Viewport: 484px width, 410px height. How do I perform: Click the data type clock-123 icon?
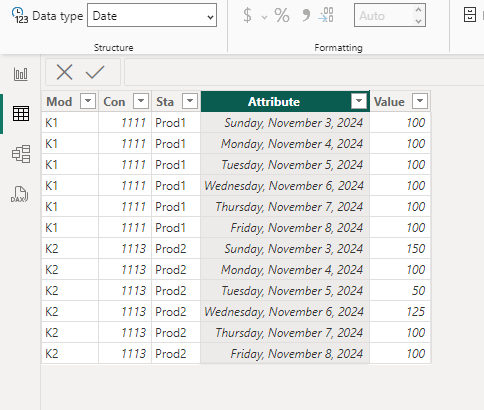click(20, 16)
